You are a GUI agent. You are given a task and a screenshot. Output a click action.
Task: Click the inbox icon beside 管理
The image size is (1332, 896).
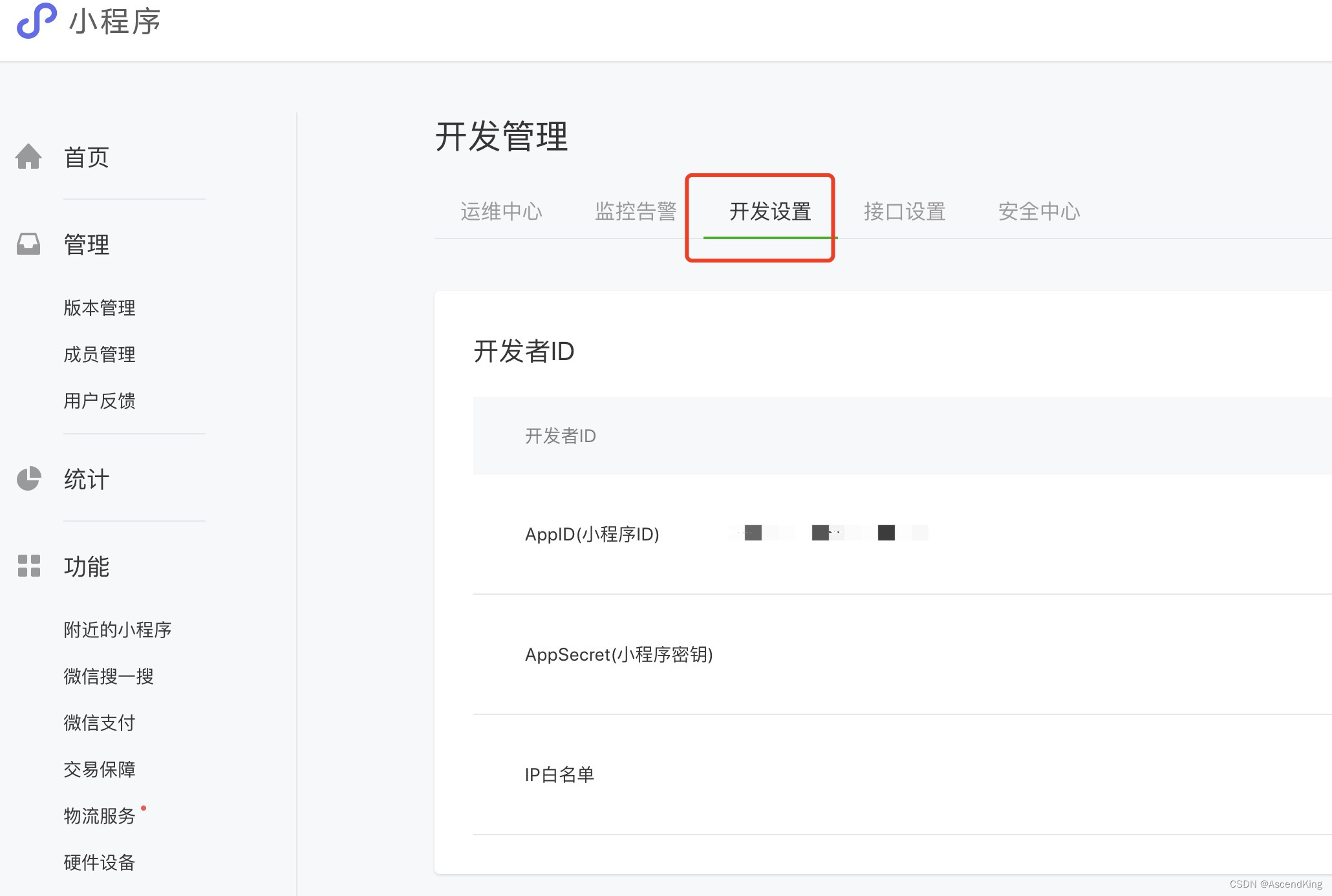click(28, 244)
